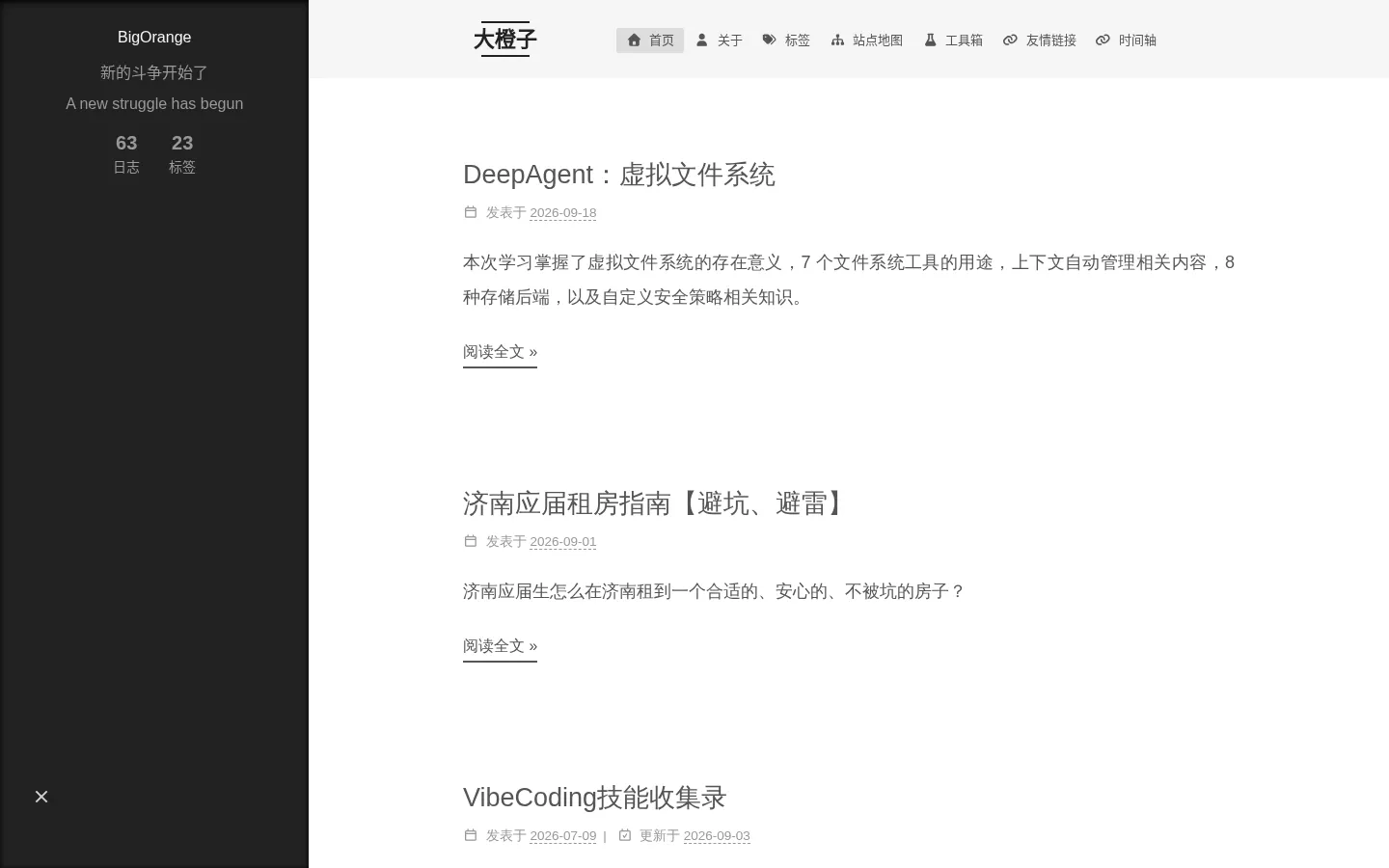Go to the 关于 page
Image resolution: width=1389 pixels, height=868 pixels.
pyautogui.click(x=720, y=40)
